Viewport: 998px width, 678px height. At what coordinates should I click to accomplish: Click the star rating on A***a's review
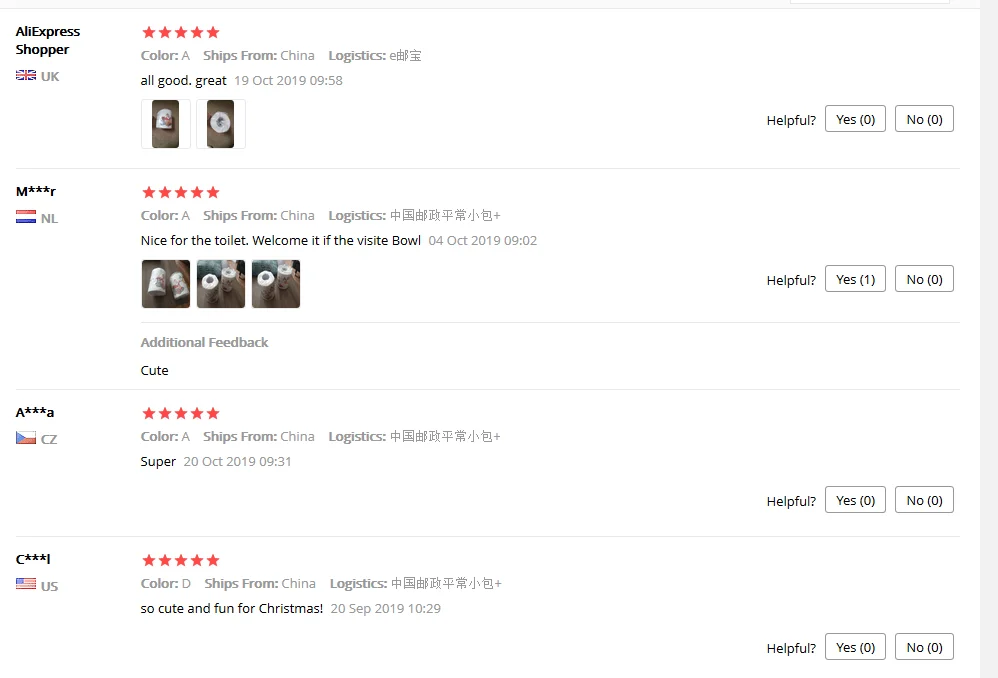point(181,413)
